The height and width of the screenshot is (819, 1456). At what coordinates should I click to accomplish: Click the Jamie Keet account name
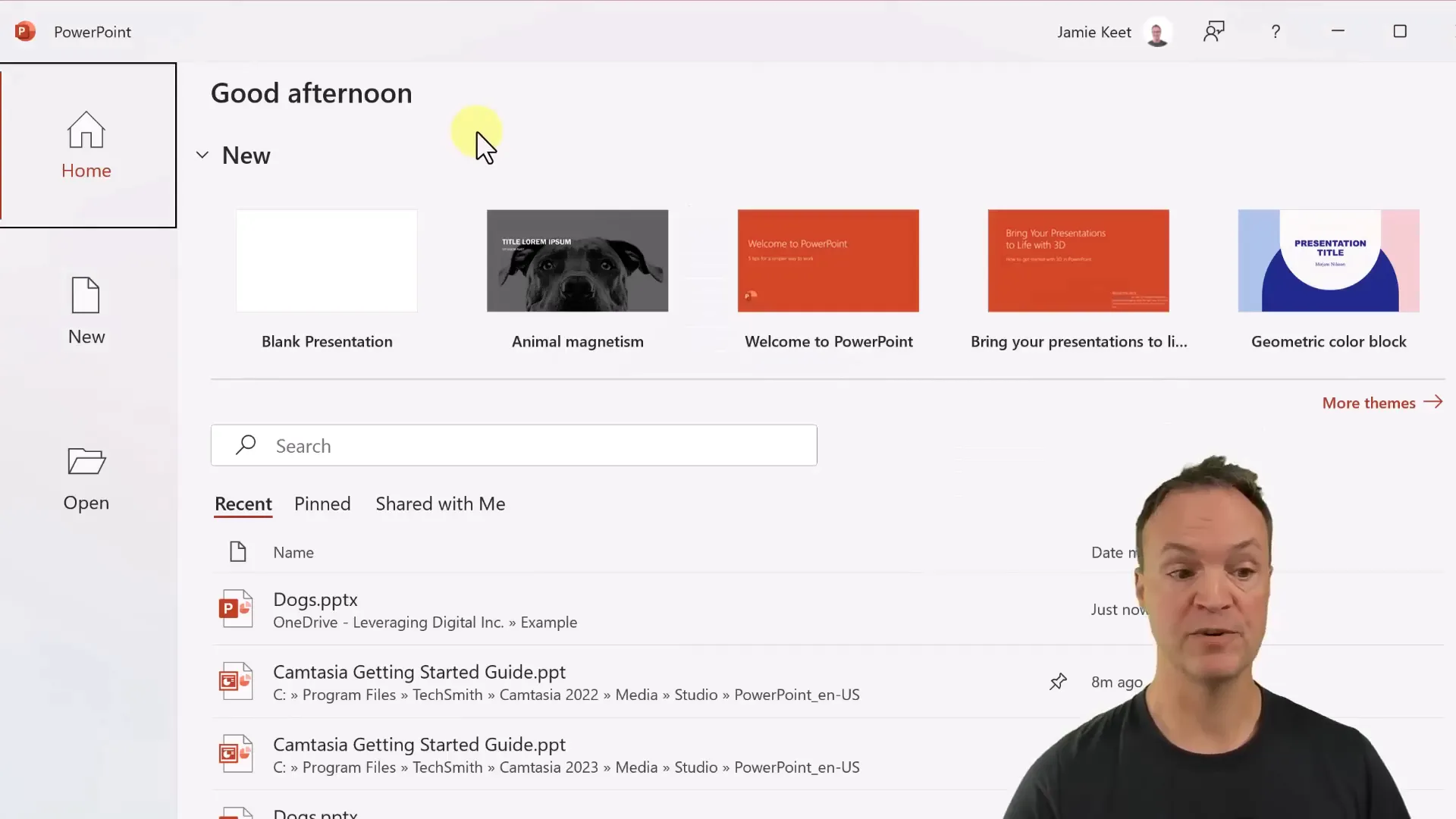point(1094,33)
